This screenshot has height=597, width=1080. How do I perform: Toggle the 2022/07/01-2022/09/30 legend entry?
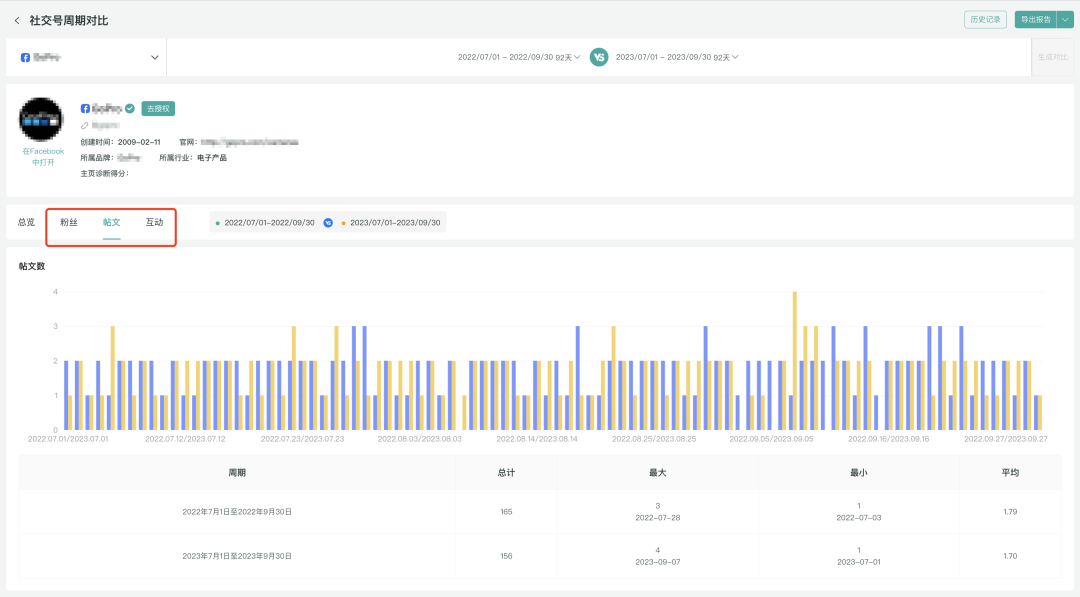(x=265, y=222)
